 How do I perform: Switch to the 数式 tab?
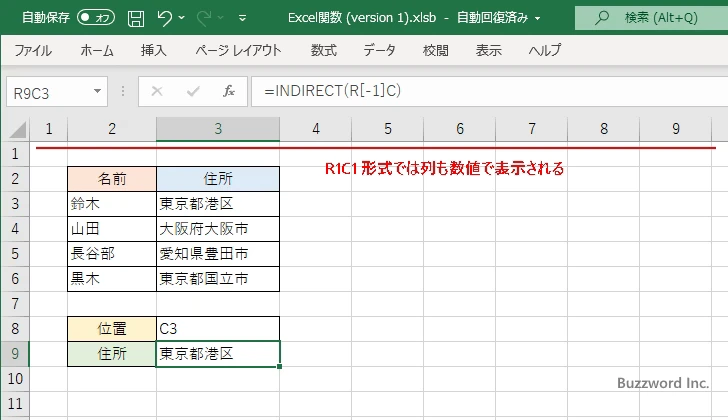324,50
